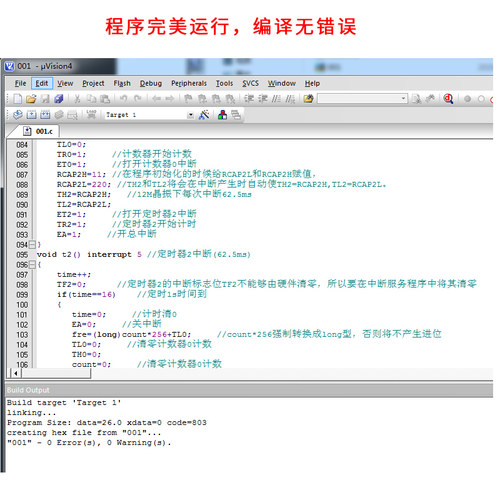Click the Save All icon
Screen dimensions: 500x500
click(59, 99)
